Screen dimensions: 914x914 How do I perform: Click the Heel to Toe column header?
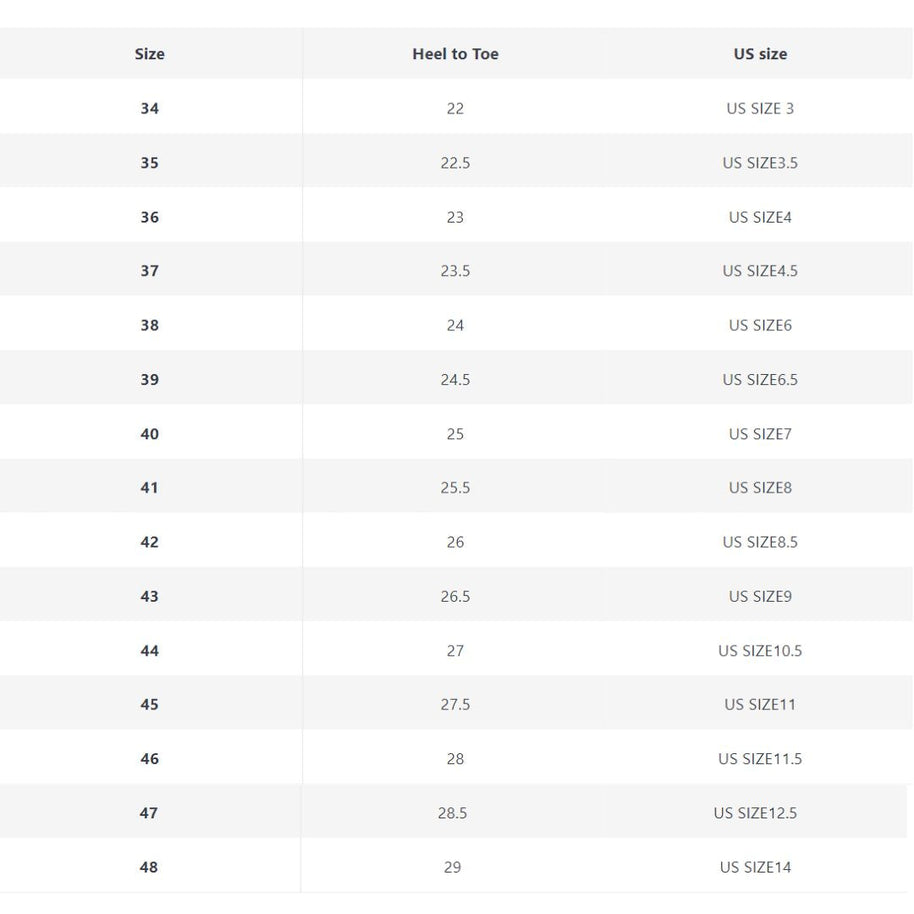[x=455, y=54]
